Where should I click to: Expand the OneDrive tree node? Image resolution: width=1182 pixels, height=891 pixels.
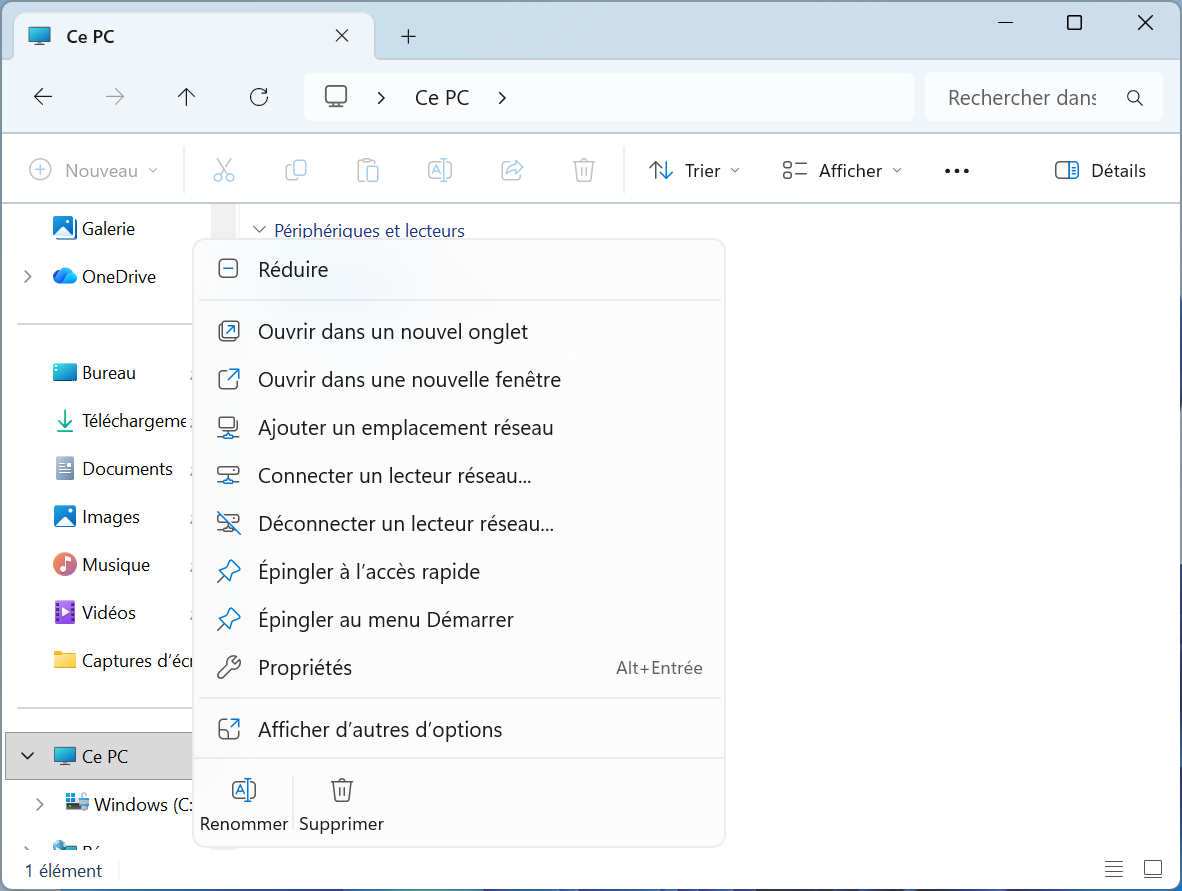click(x=28, y=277)
